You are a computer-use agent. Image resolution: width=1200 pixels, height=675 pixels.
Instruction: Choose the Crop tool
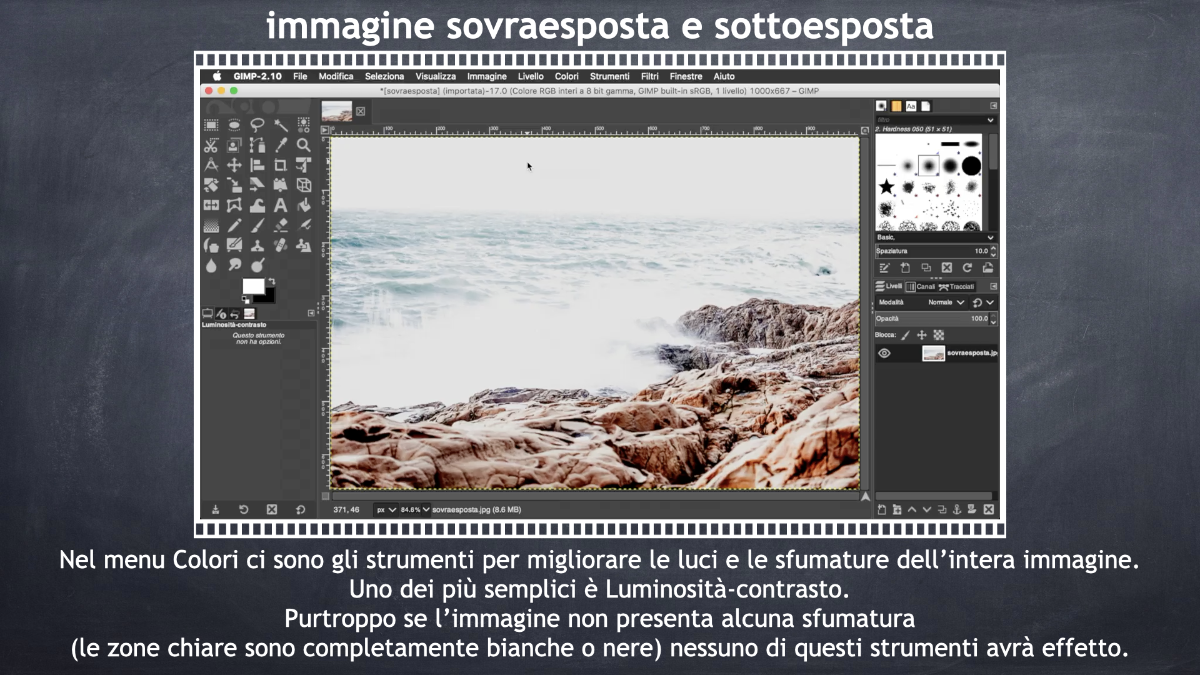pos(280,165)
